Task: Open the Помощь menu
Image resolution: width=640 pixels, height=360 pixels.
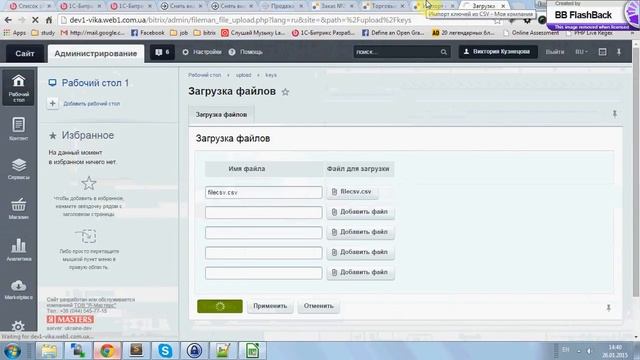Action: (246, 52)
